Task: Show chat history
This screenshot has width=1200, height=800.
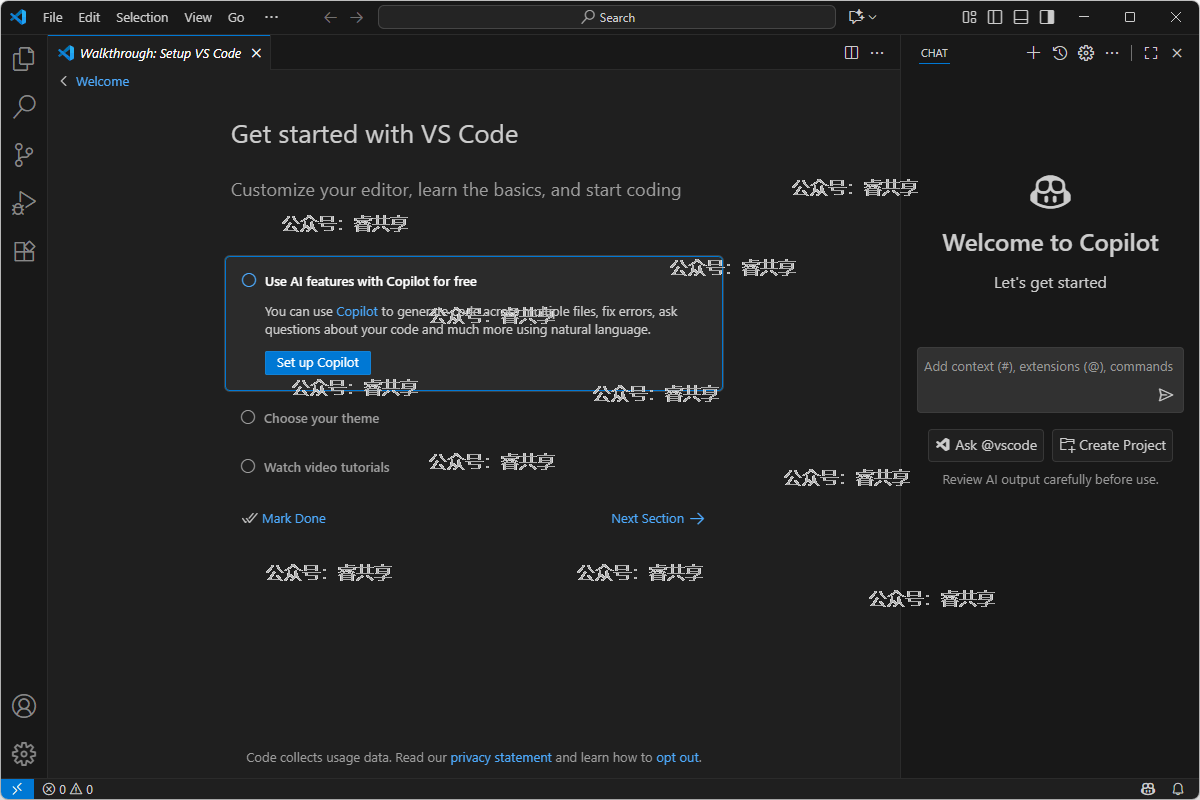Action: [x=1060, y=53]
